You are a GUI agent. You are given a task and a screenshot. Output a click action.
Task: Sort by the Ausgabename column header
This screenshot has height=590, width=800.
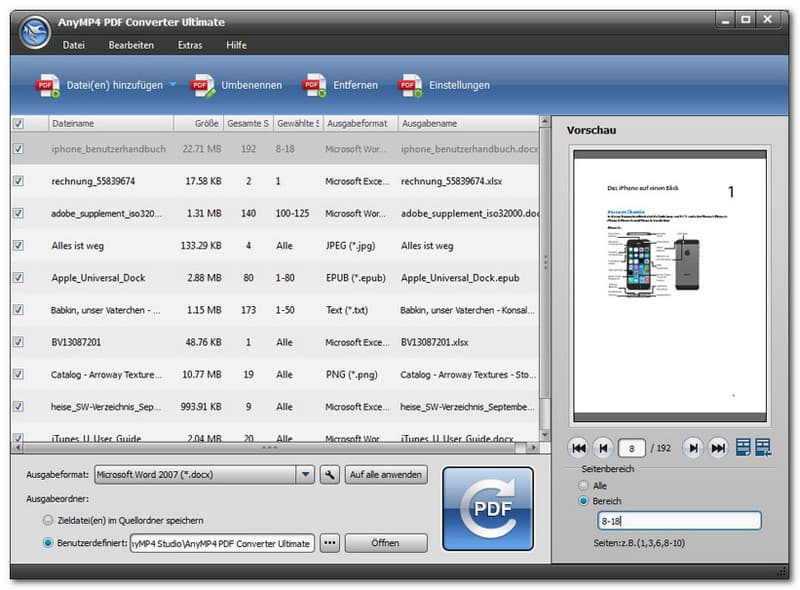(x=468, y=124)
